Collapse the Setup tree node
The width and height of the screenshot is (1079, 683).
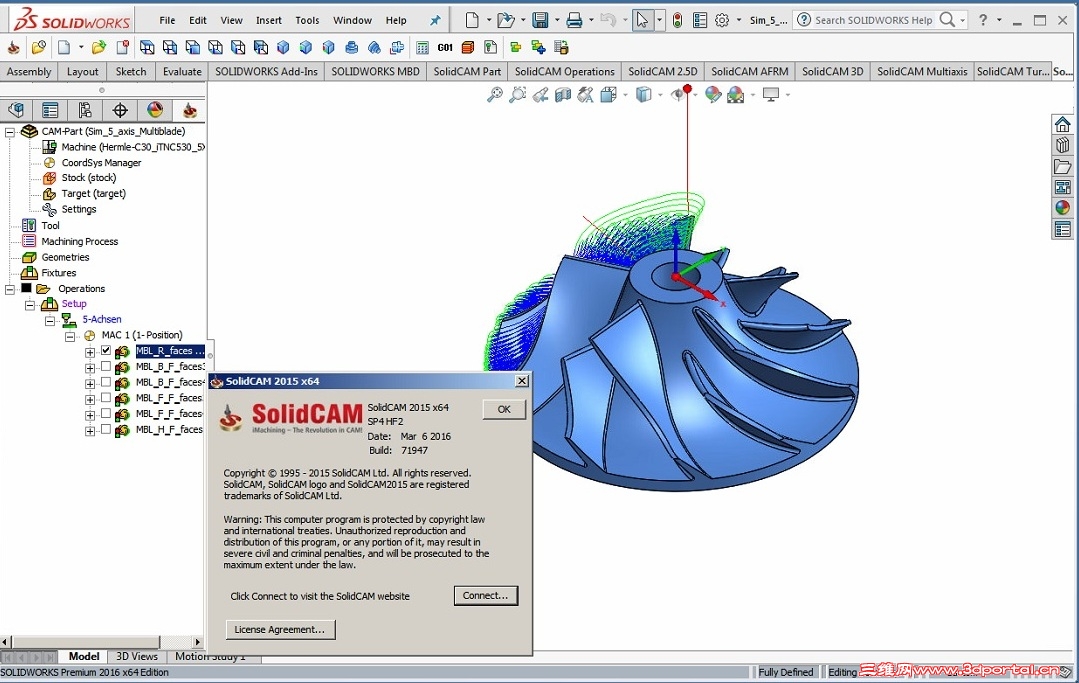[30, 305]
